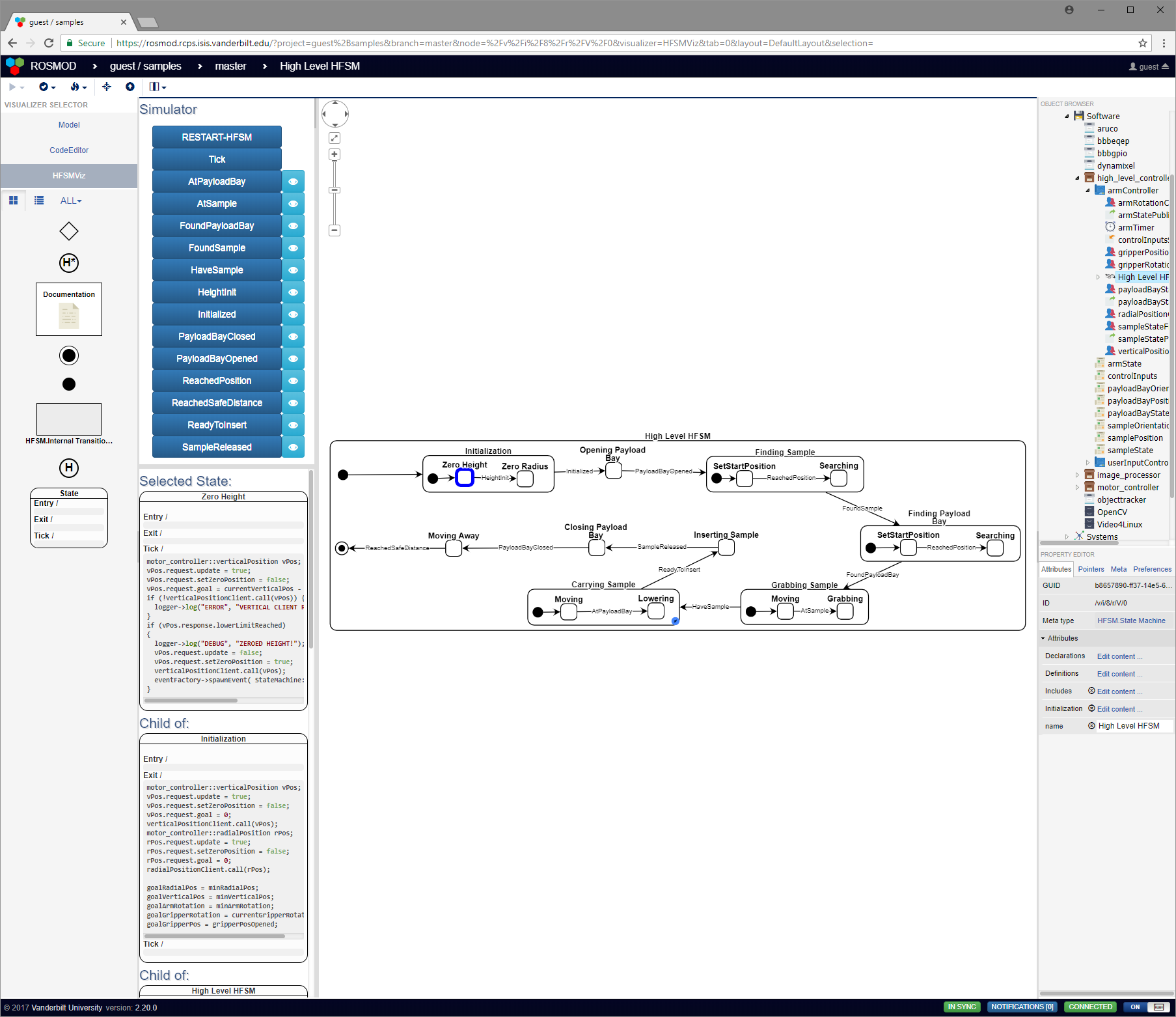Click the crosshair locate toolbar icon
Viewport: 1176px width, 1017px height.
[107, 87]
